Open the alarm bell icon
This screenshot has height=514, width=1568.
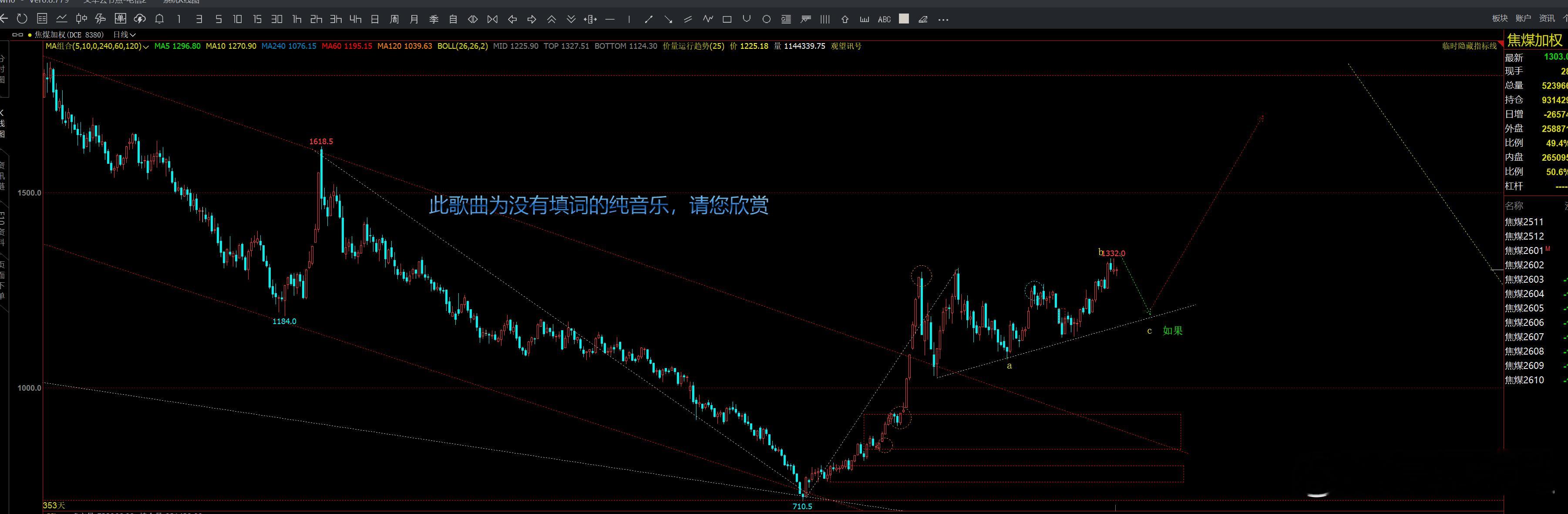point(158,20)
